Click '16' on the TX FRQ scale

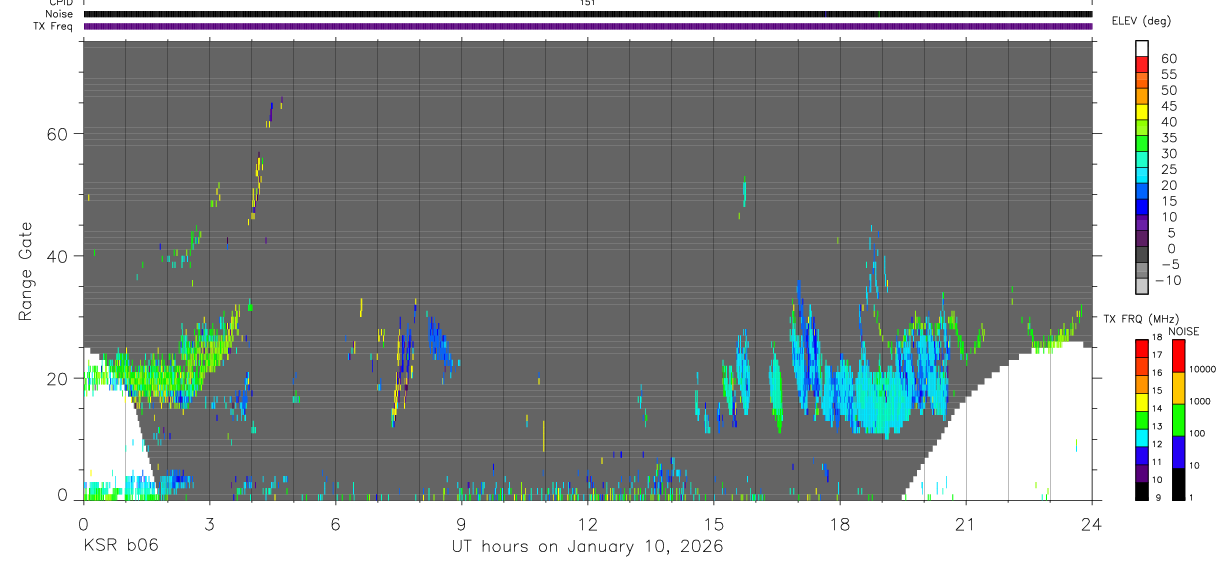pos(1157,373)
